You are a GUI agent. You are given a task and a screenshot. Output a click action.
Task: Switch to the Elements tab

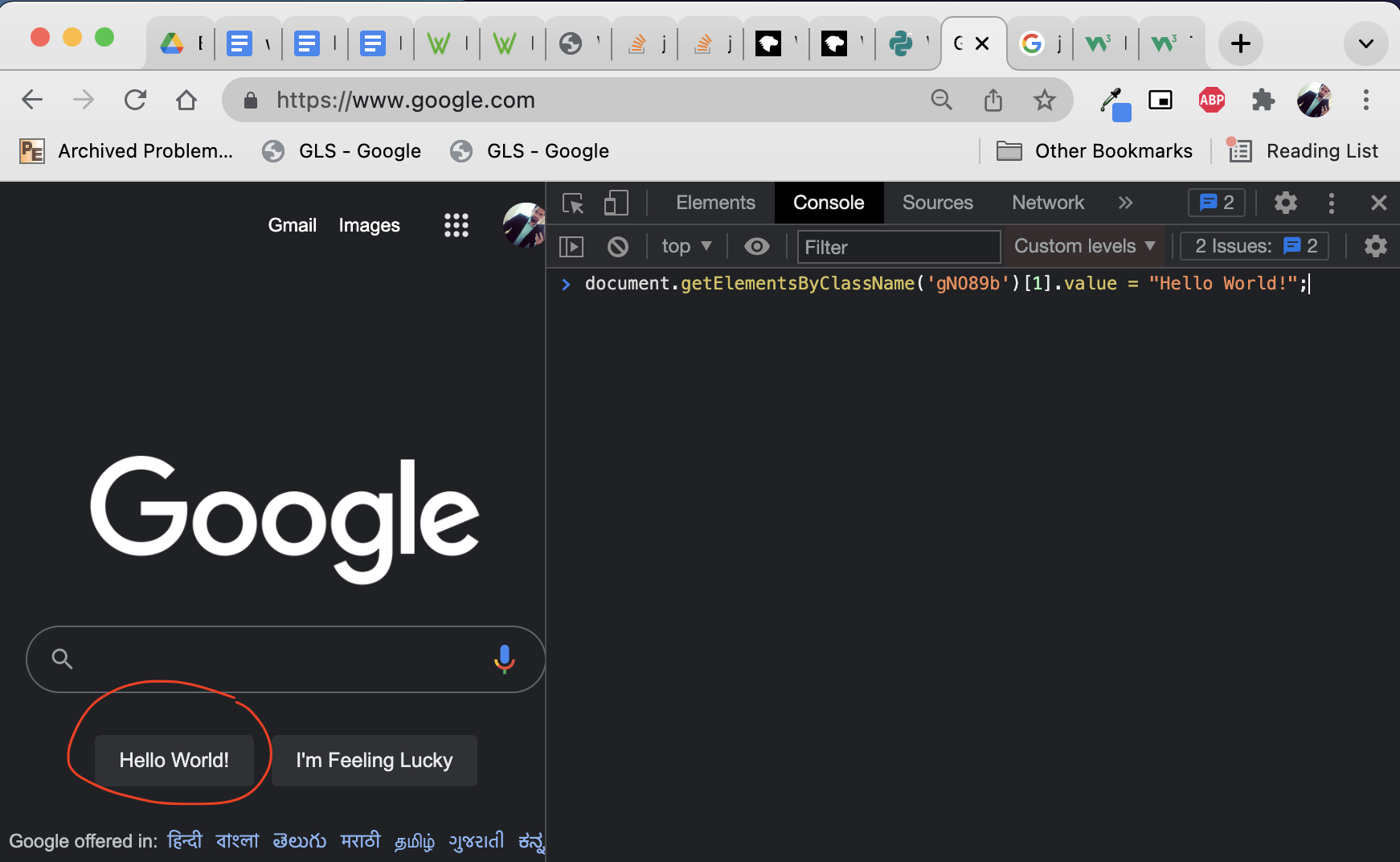coord(715,203)
